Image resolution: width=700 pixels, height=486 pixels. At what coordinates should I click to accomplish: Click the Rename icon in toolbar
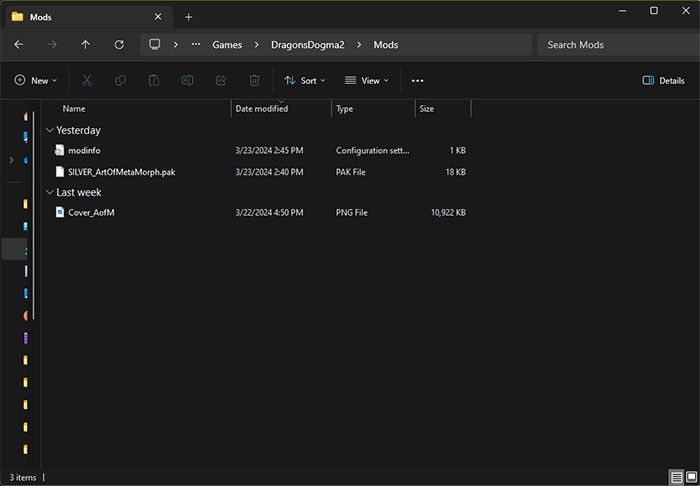coord(187,80)
